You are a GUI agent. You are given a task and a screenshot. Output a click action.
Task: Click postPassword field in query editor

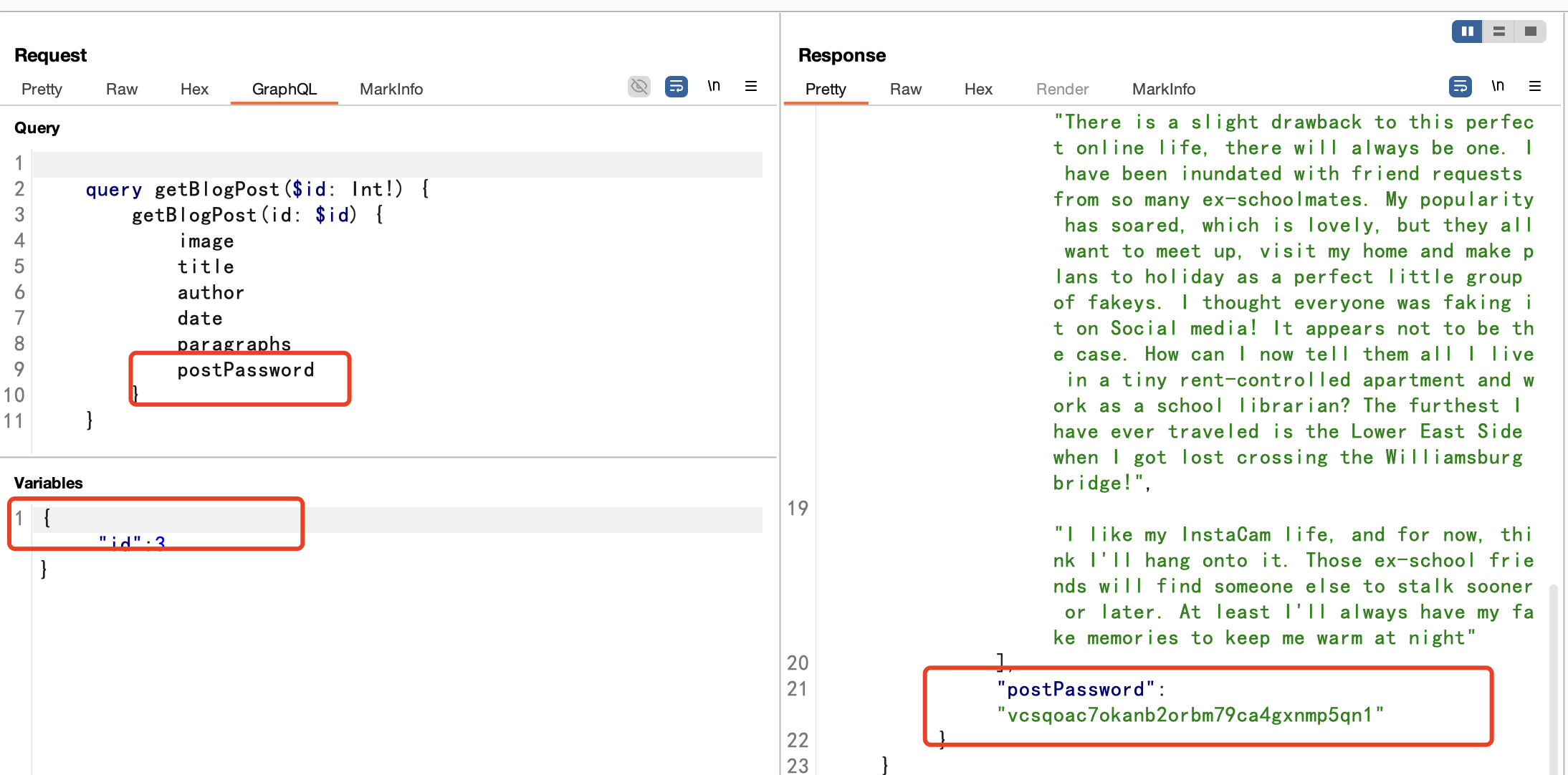point(246,370)
